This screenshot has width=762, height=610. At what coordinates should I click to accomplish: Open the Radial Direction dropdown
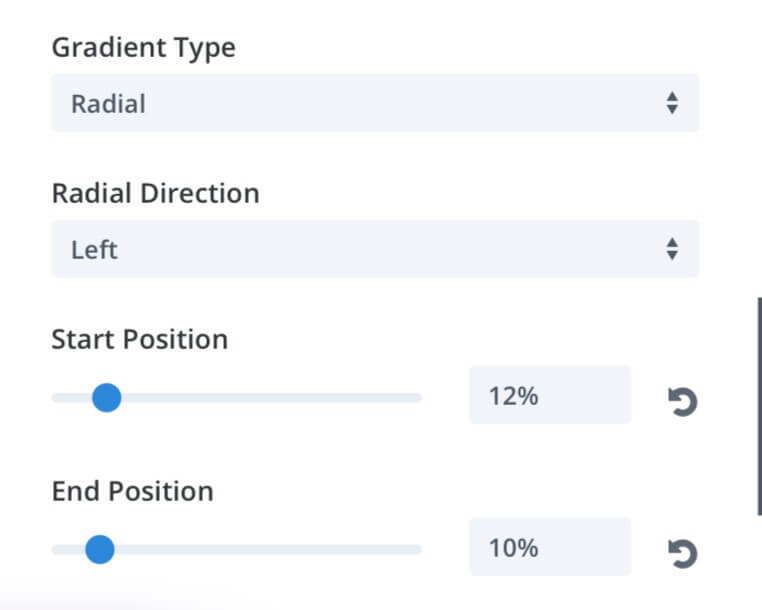click(x=375, y=249)
